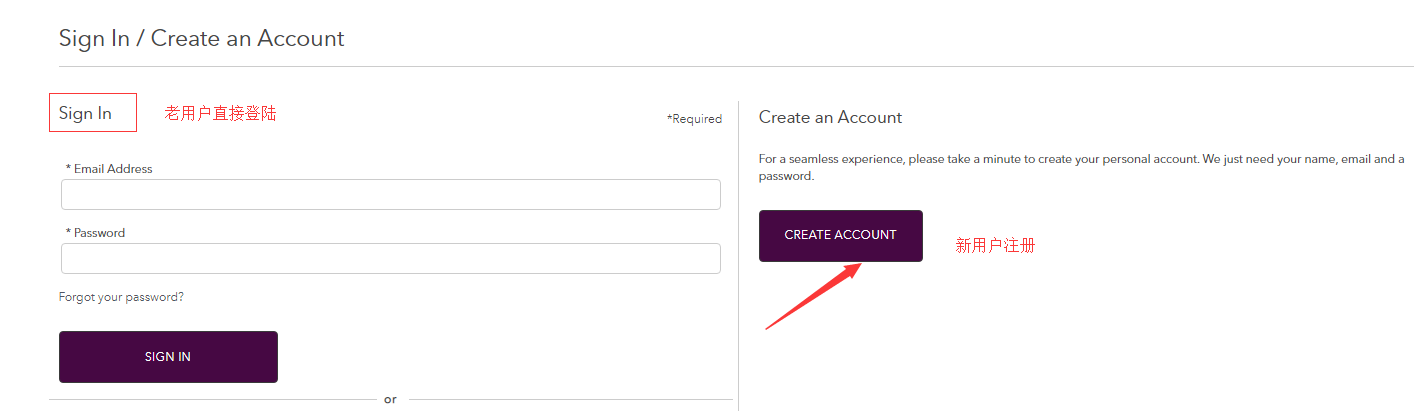The height and width of the screenshot is (411, 1414).
Task: Click the horizontal line left of 'or'
Action: [210, 400]
